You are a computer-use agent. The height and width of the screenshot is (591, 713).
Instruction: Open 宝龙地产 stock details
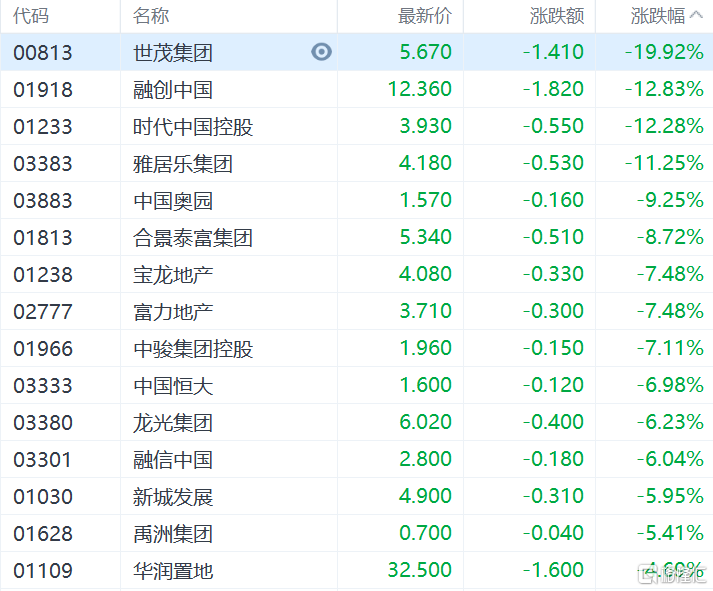[173, 275]
